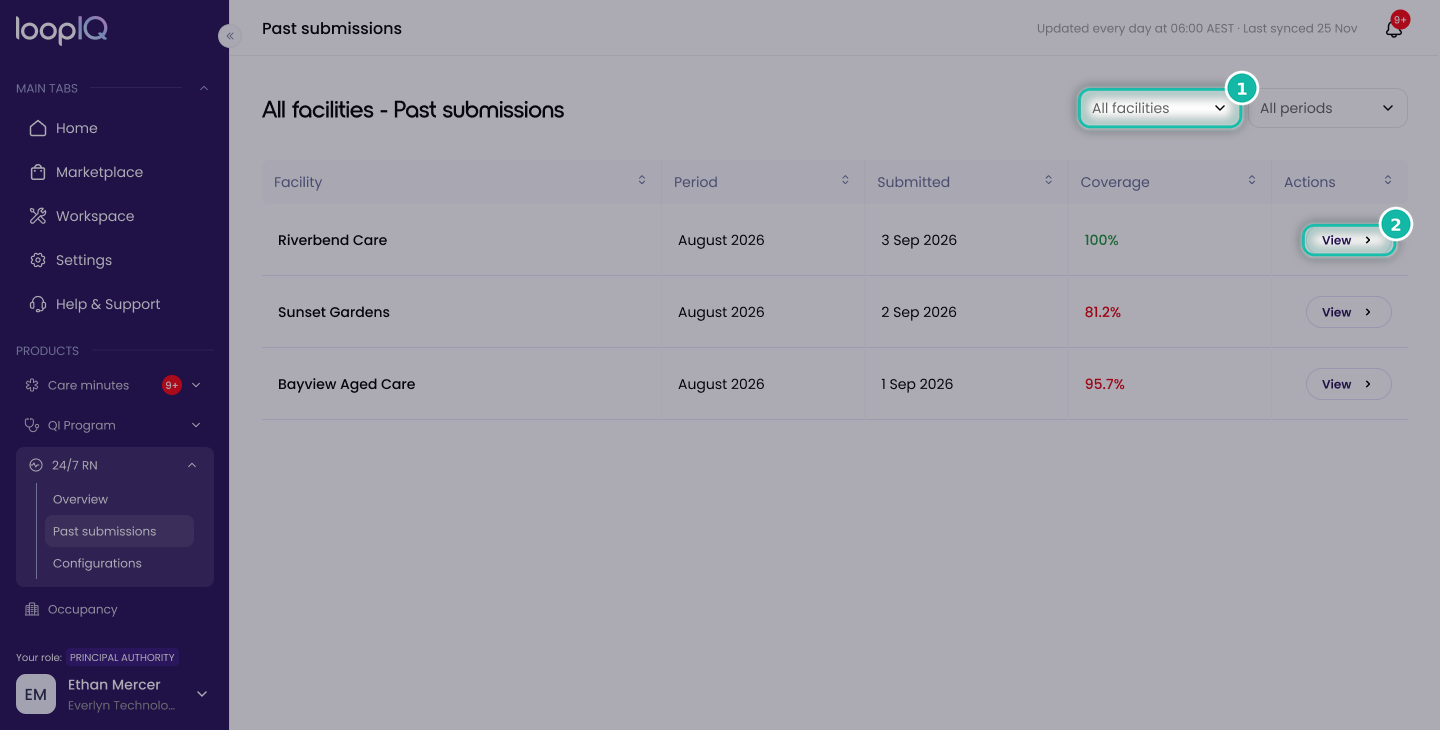Expand the QI Program submenu

196,425
